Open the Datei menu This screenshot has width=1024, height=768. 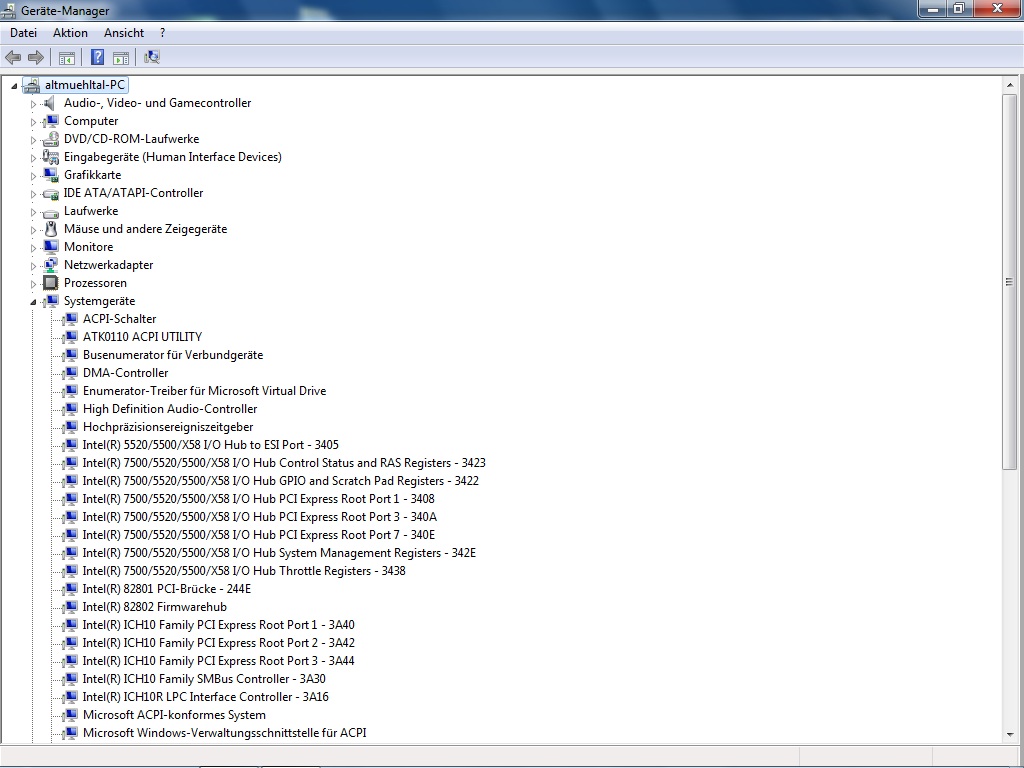point(24,33)
